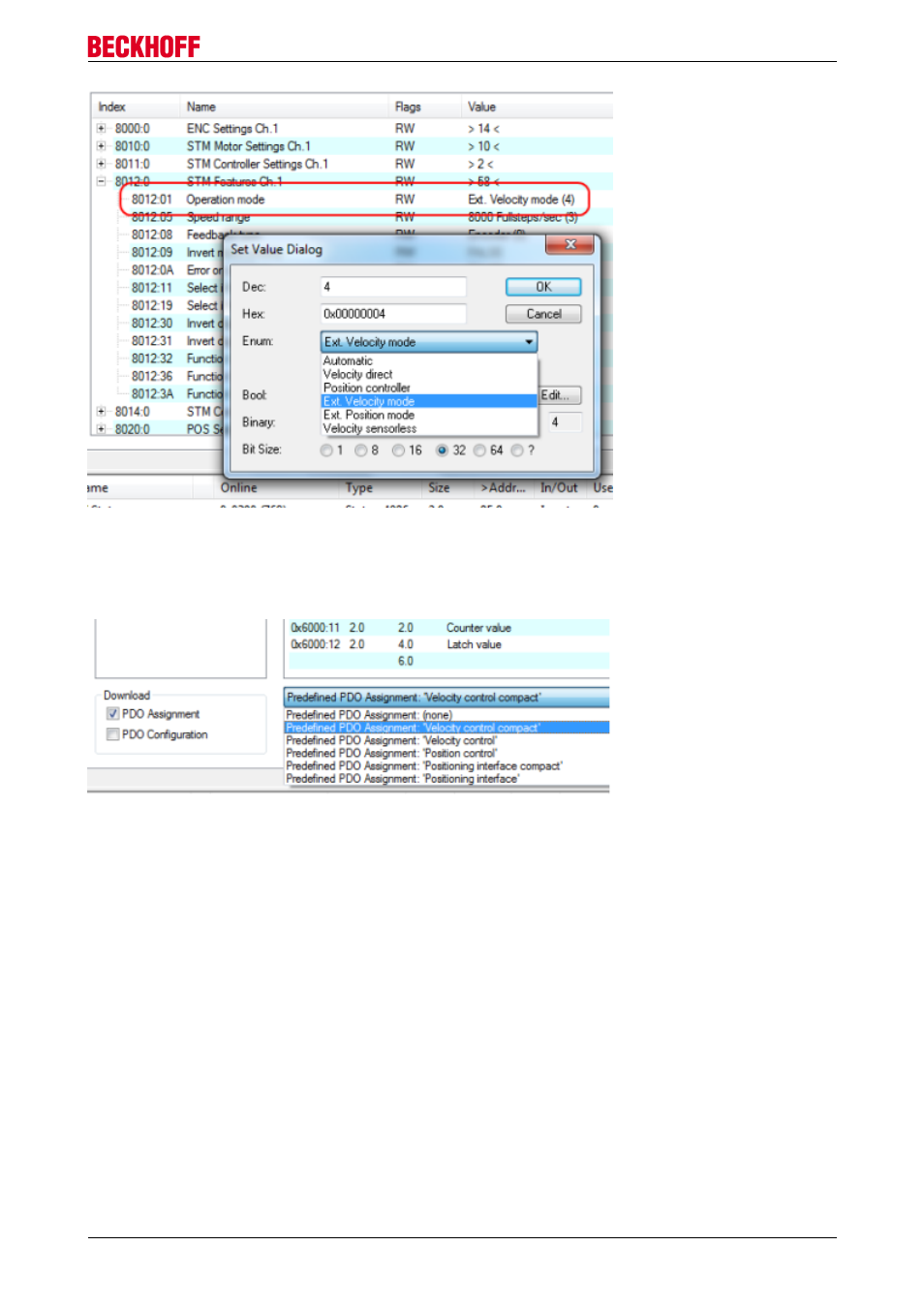
Task: Select bit size 16 radio button
Action: point(398,451)
